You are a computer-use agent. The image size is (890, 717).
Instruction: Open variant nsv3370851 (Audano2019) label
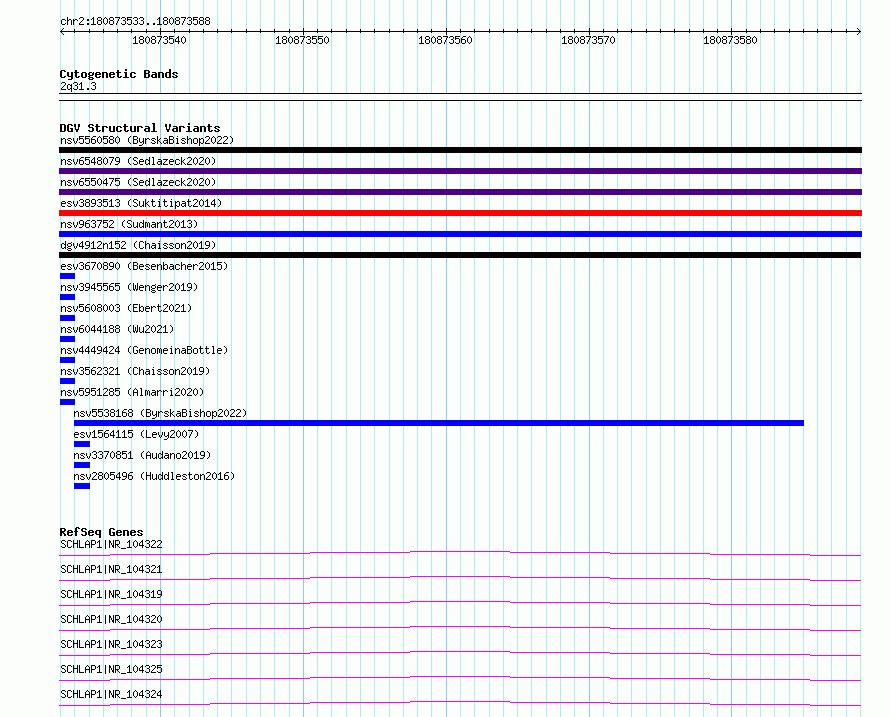pyautogui.click(x=142, y=455)
